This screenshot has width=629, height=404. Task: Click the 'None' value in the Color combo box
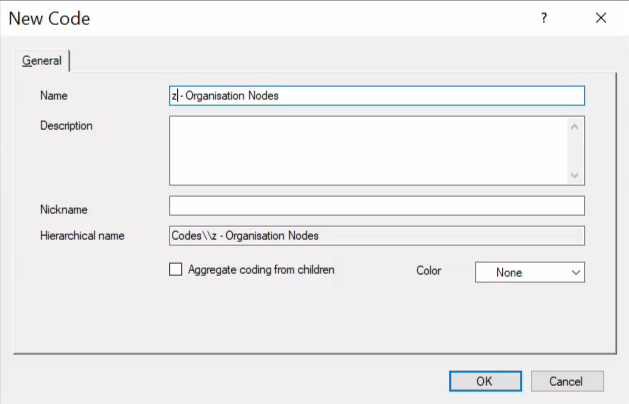click(510, 272)
